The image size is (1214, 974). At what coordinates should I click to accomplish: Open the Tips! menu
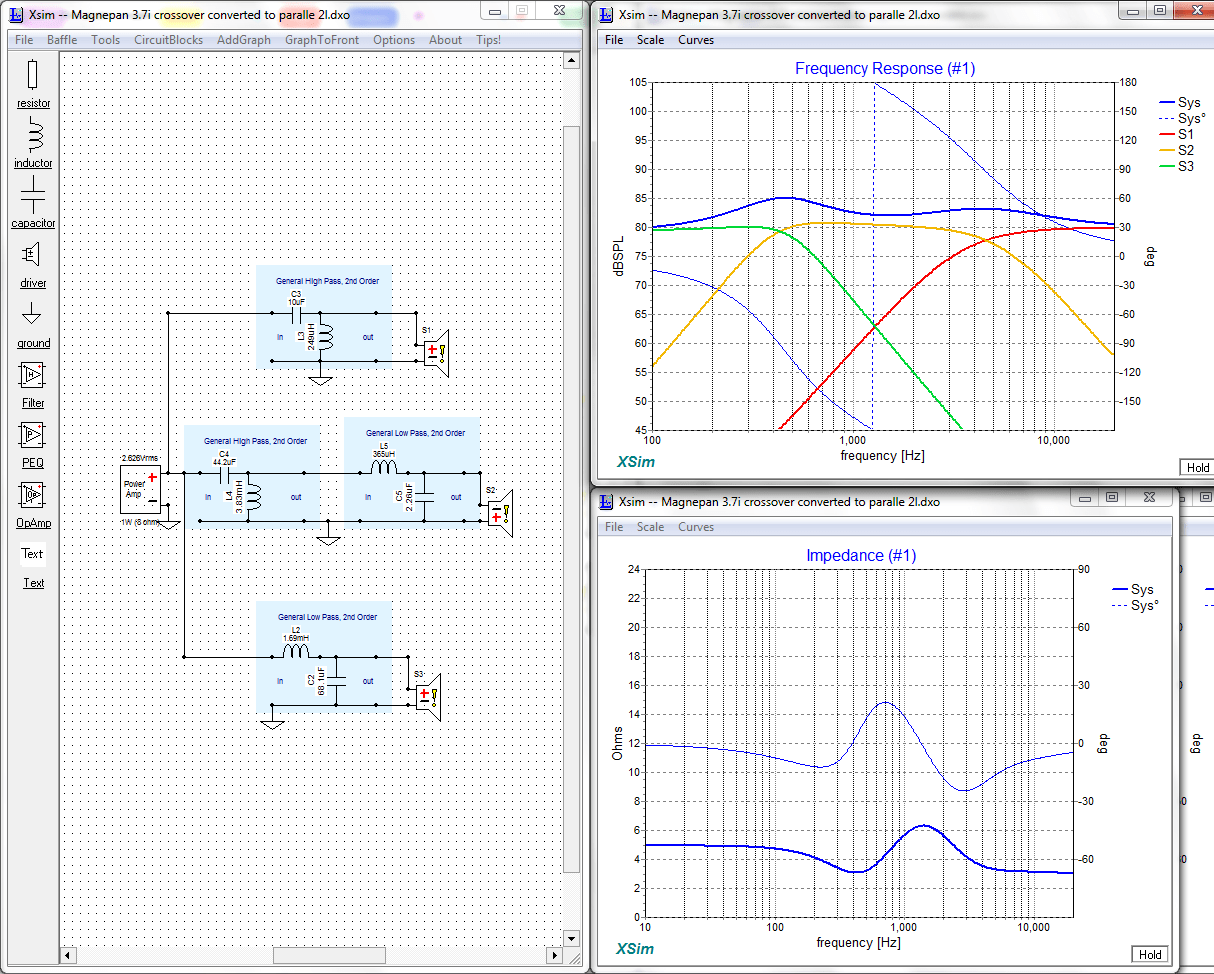pos(489,40)
